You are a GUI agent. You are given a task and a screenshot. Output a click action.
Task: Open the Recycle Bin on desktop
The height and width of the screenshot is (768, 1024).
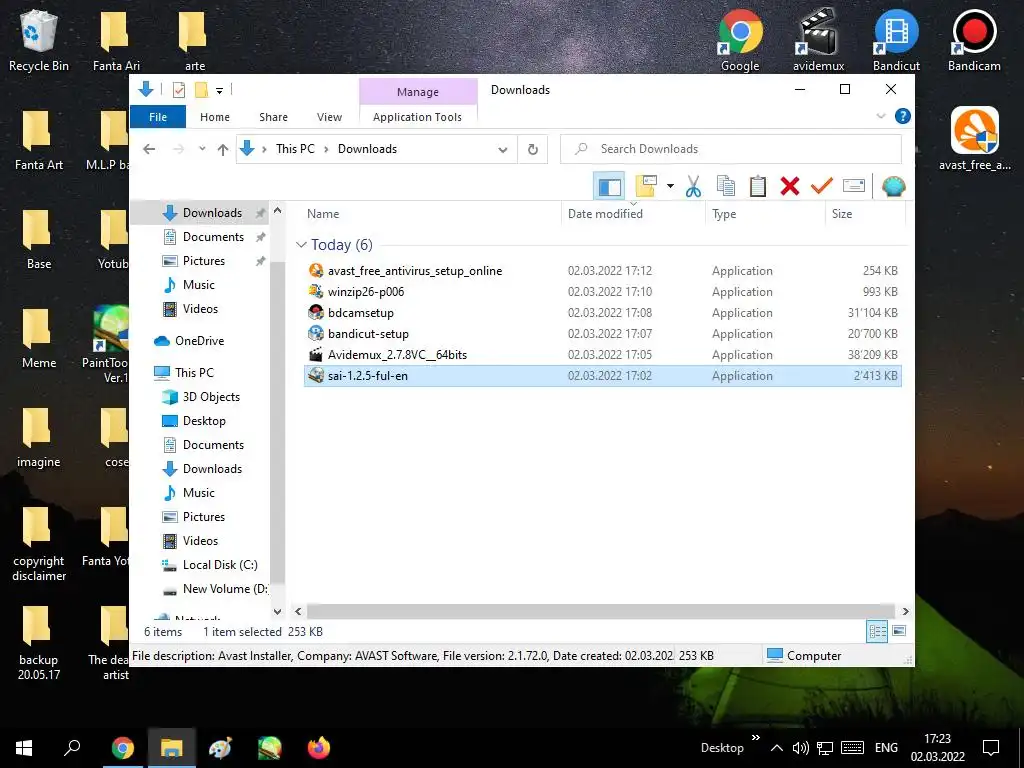[39, 40]
